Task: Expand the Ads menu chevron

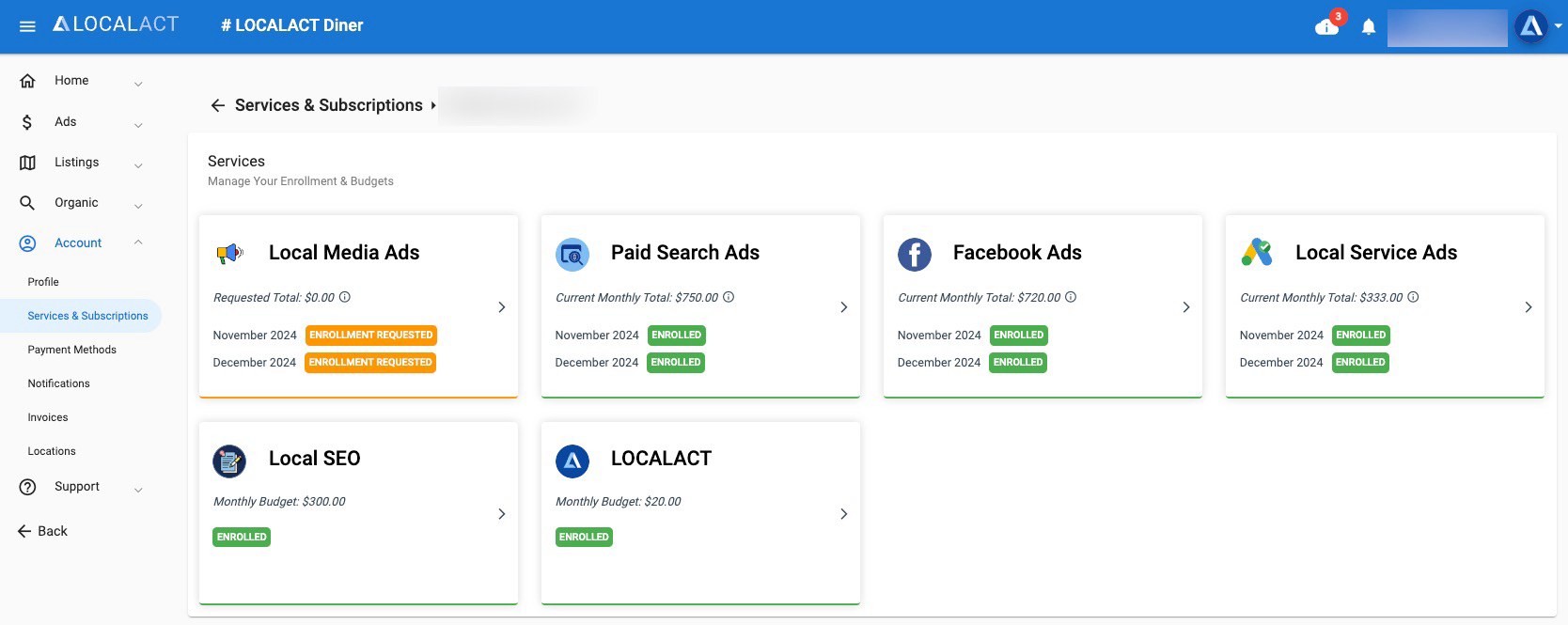Action: pos(138,124)
